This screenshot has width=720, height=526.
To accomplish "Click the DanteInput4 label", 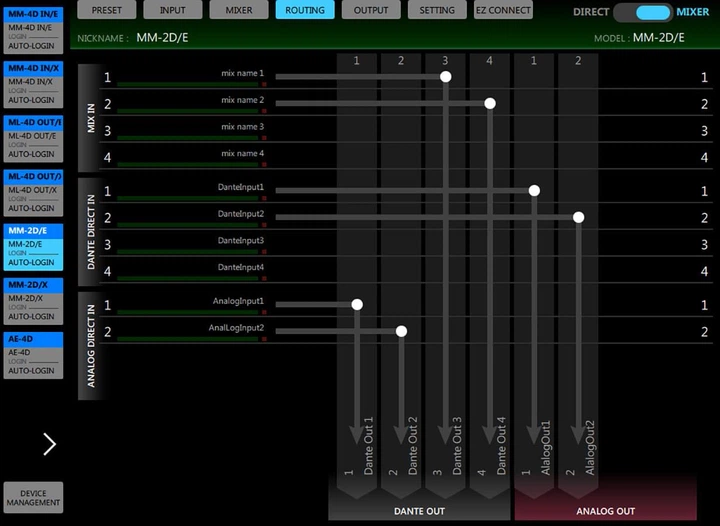I will coord(241,267).
